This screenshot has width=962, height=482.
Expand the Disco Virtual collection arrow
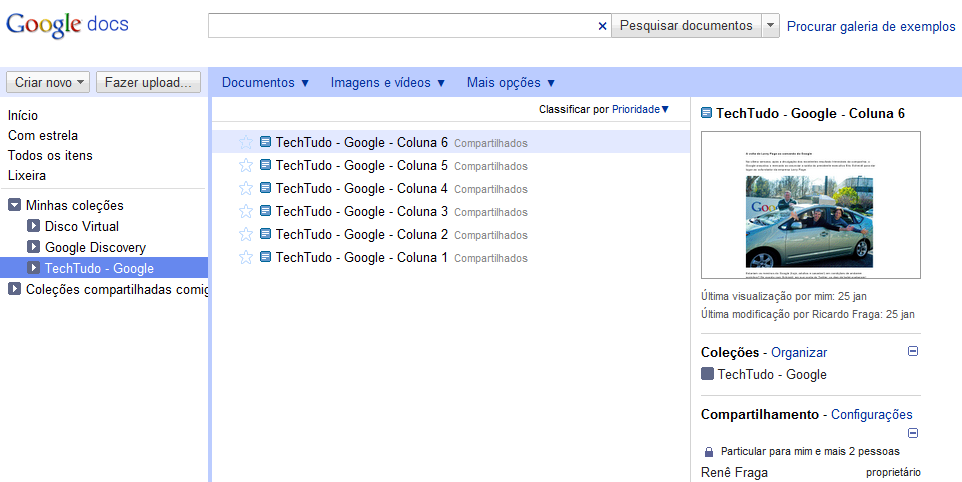pos(34,227)
